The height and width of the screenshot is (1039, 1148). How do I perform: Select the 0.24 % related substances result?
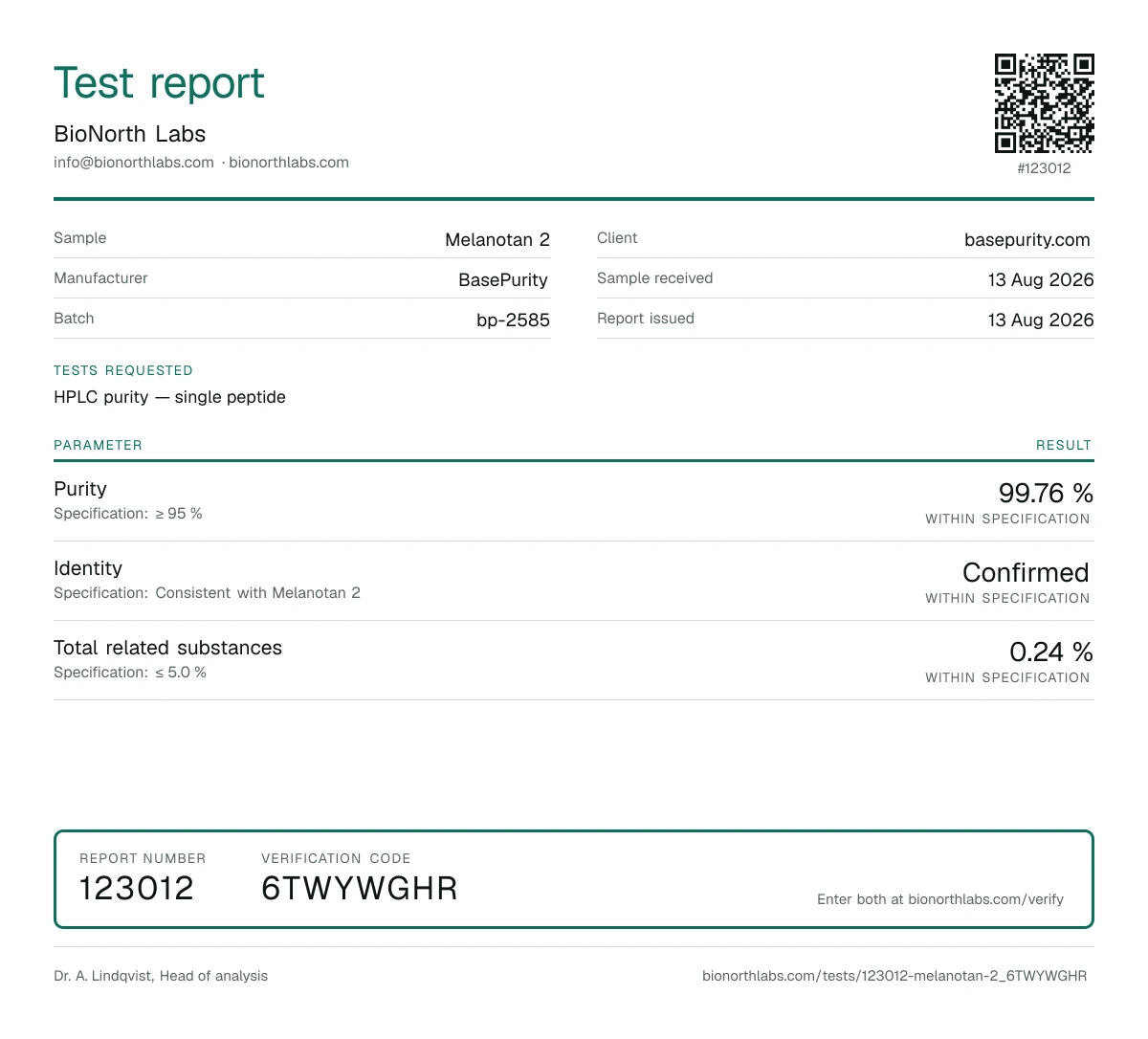(x=1051, y=652)
